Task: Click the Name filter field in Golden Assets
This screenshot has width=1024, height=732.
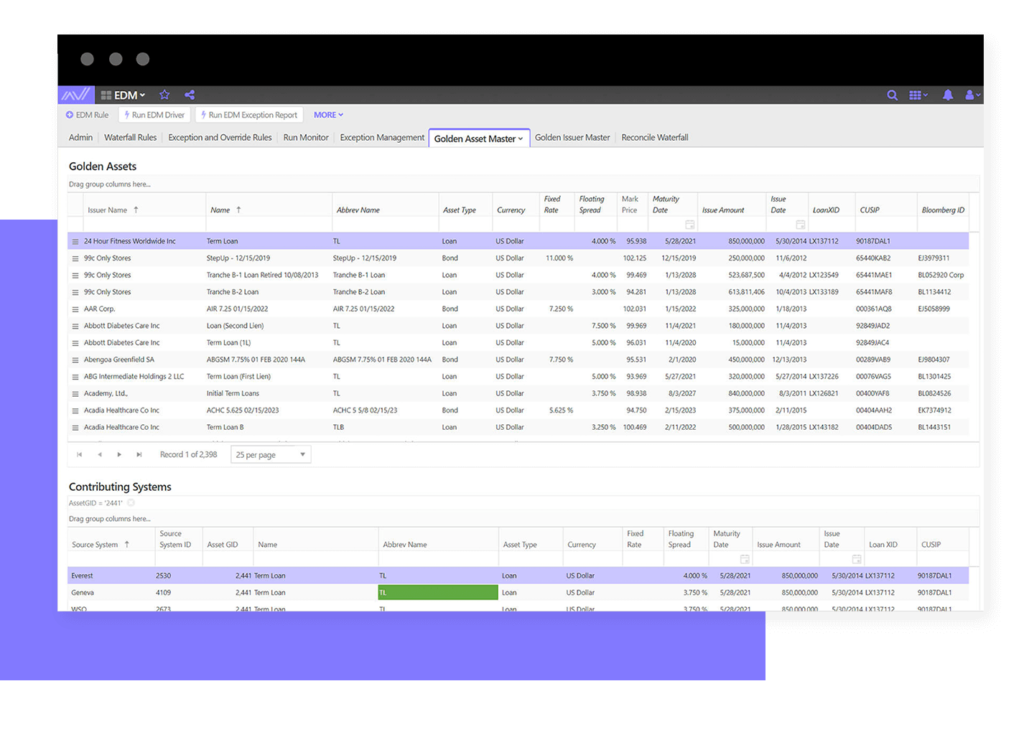Action: pos(269,225)
